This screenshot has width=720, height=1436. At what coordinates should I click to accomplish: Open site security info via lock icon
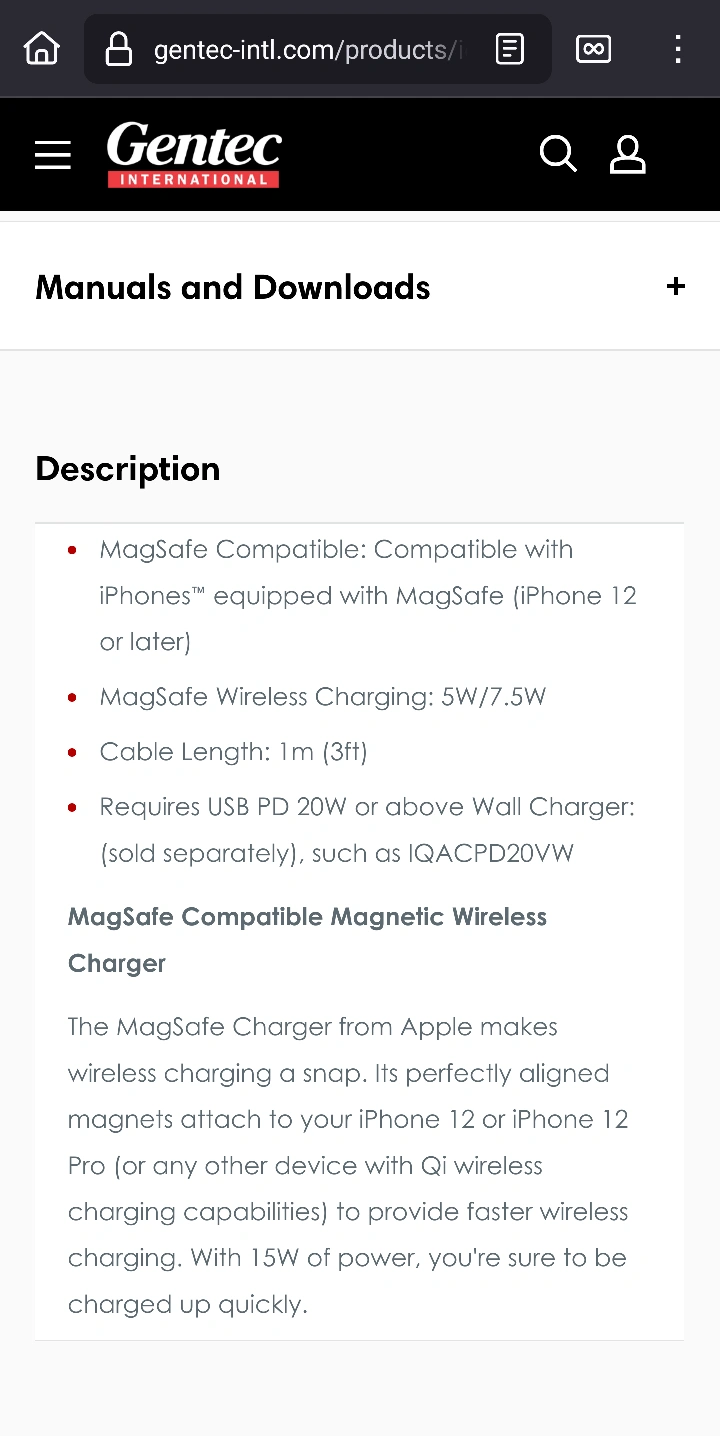coord(119,49)
